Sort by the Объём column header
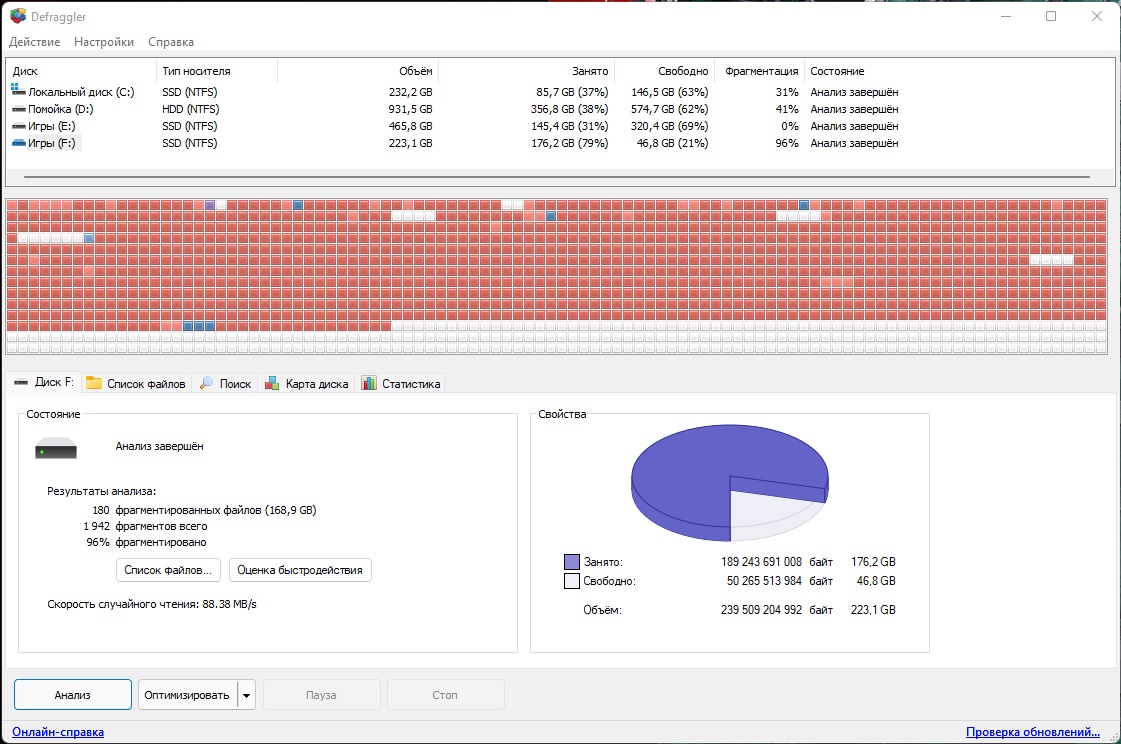 coord(415,71)
